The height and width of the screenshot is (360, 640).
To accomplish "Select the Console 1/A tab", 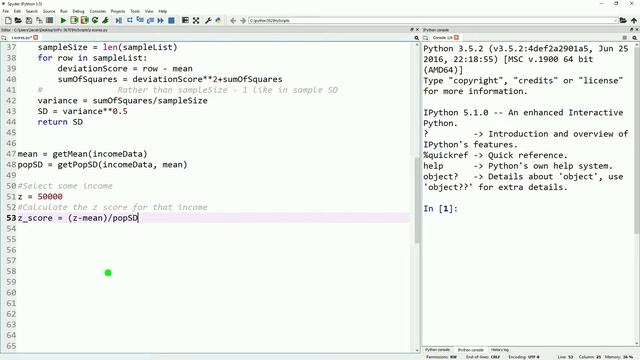I will [x=442, y=38].
